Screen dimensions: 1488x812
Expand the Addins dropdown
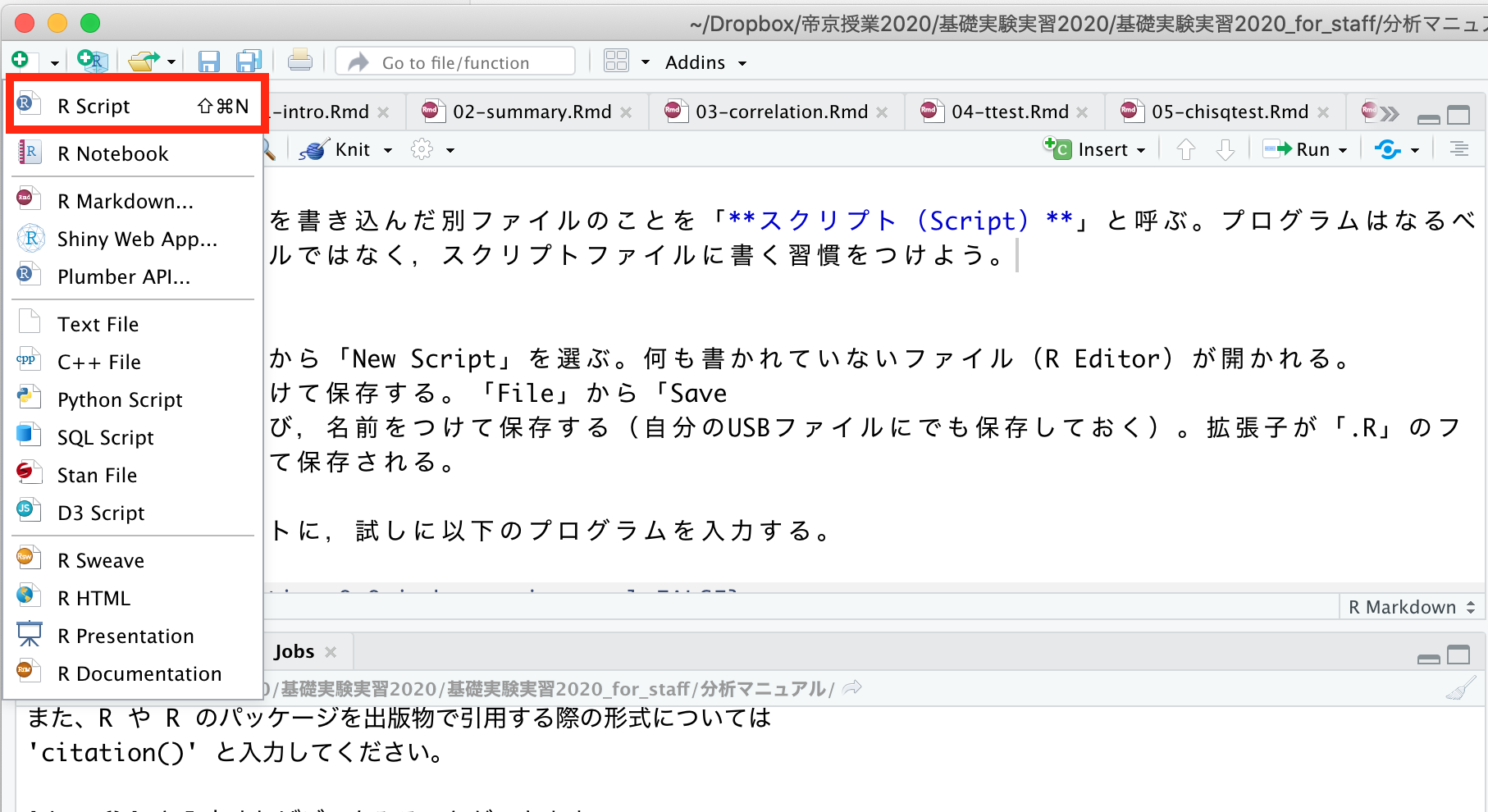[x=705, y=63]
